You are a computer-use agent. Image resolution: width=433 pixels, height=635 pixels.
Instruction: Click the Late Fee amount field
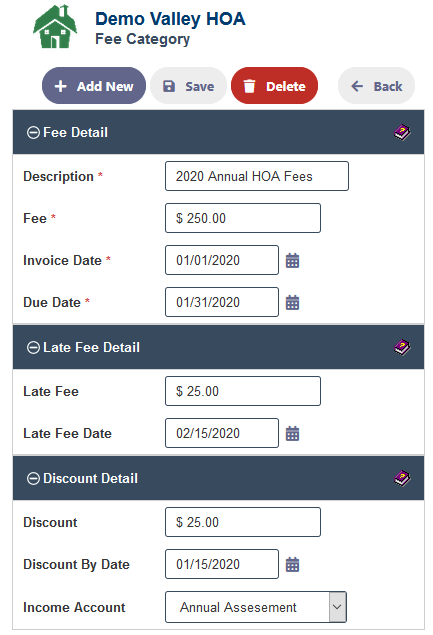[243, 391]
